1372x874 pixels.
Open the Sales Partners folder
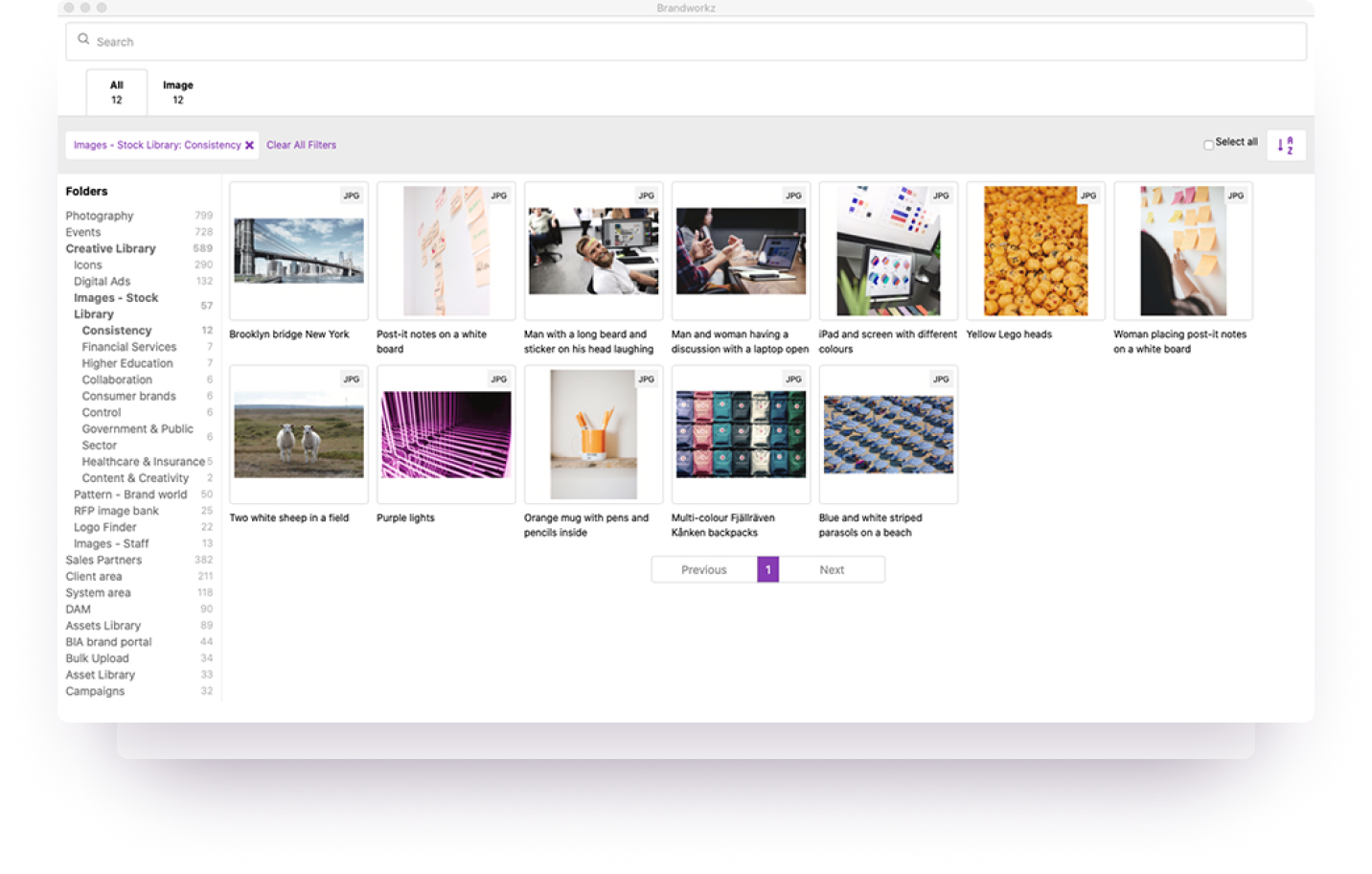pos(103,560)
